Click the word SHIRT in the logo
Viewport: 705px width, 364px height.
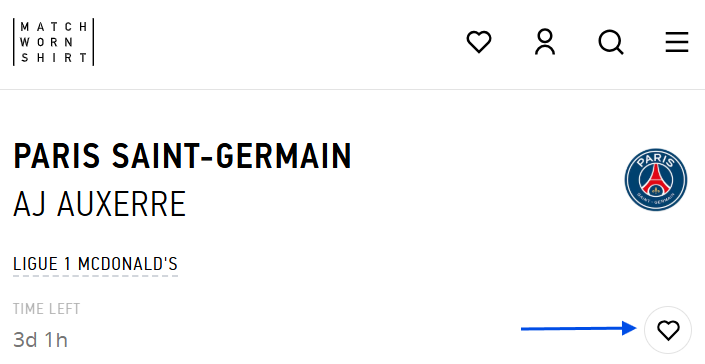[x=54, y=58]
